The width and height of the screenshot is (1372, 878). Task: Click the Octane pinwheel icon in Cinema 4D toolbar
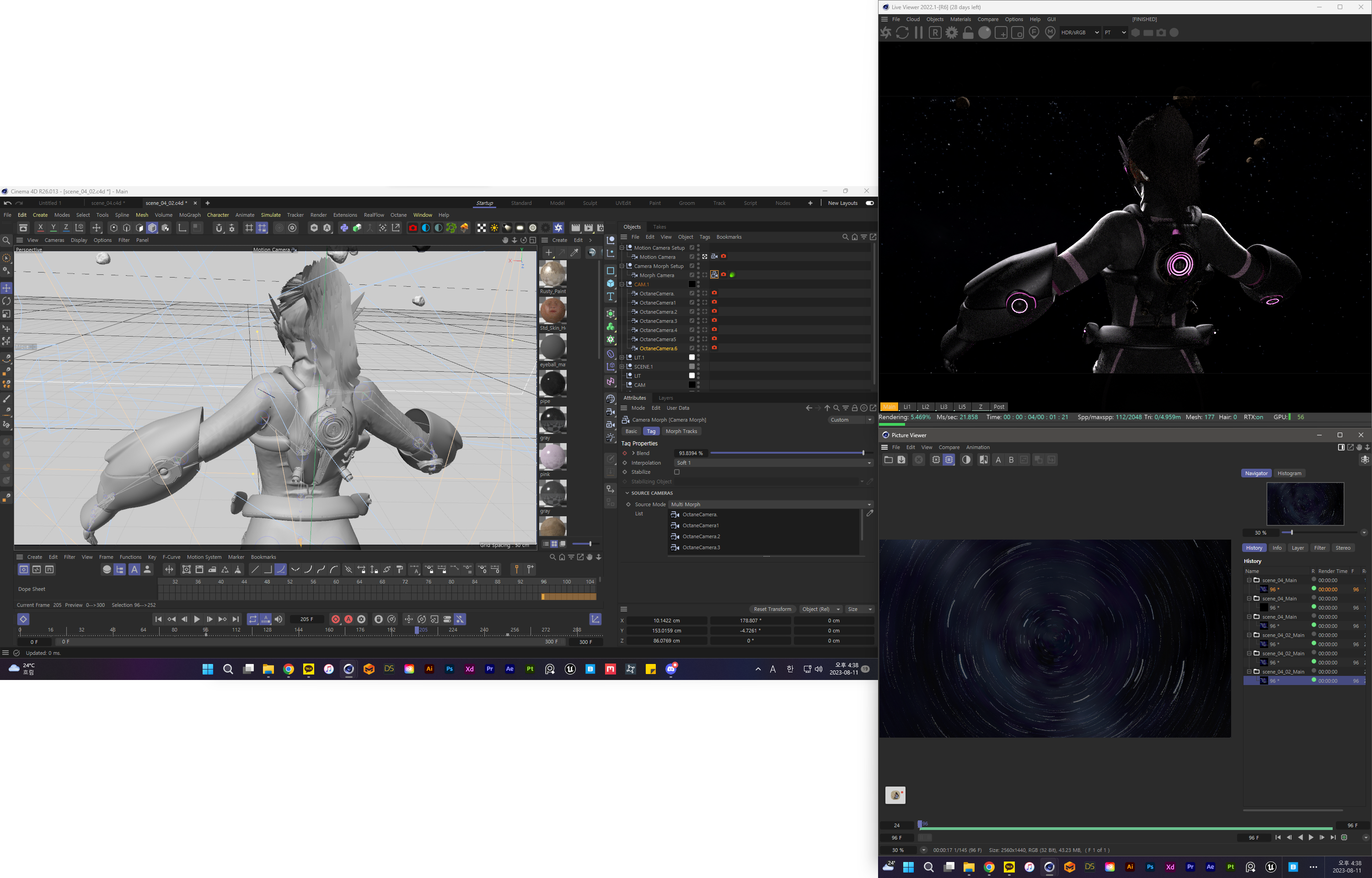pyautogui.click(x=558, y=228)
